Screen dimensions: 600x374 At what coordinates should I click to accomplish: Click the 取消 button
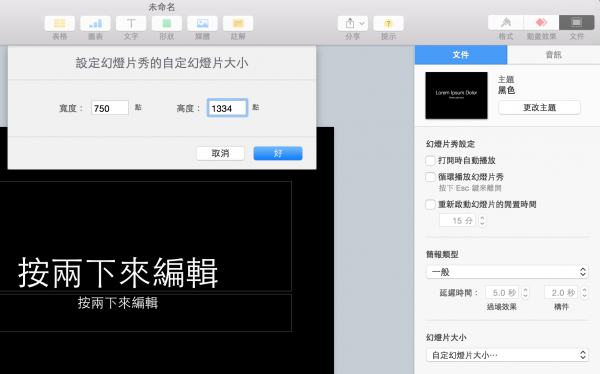(220, 154)
